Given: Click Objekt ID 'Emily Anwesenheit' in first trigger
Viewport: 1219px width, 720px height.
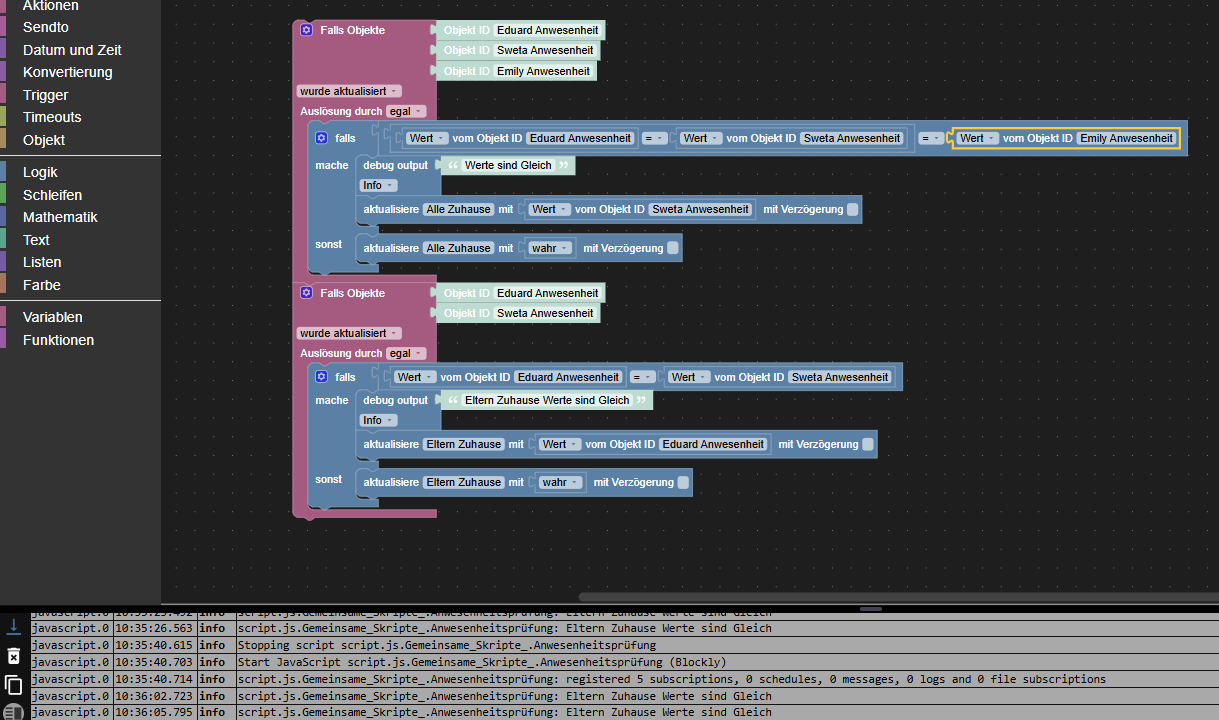Looking at the screenshot, I should click(x=545, y=71).
